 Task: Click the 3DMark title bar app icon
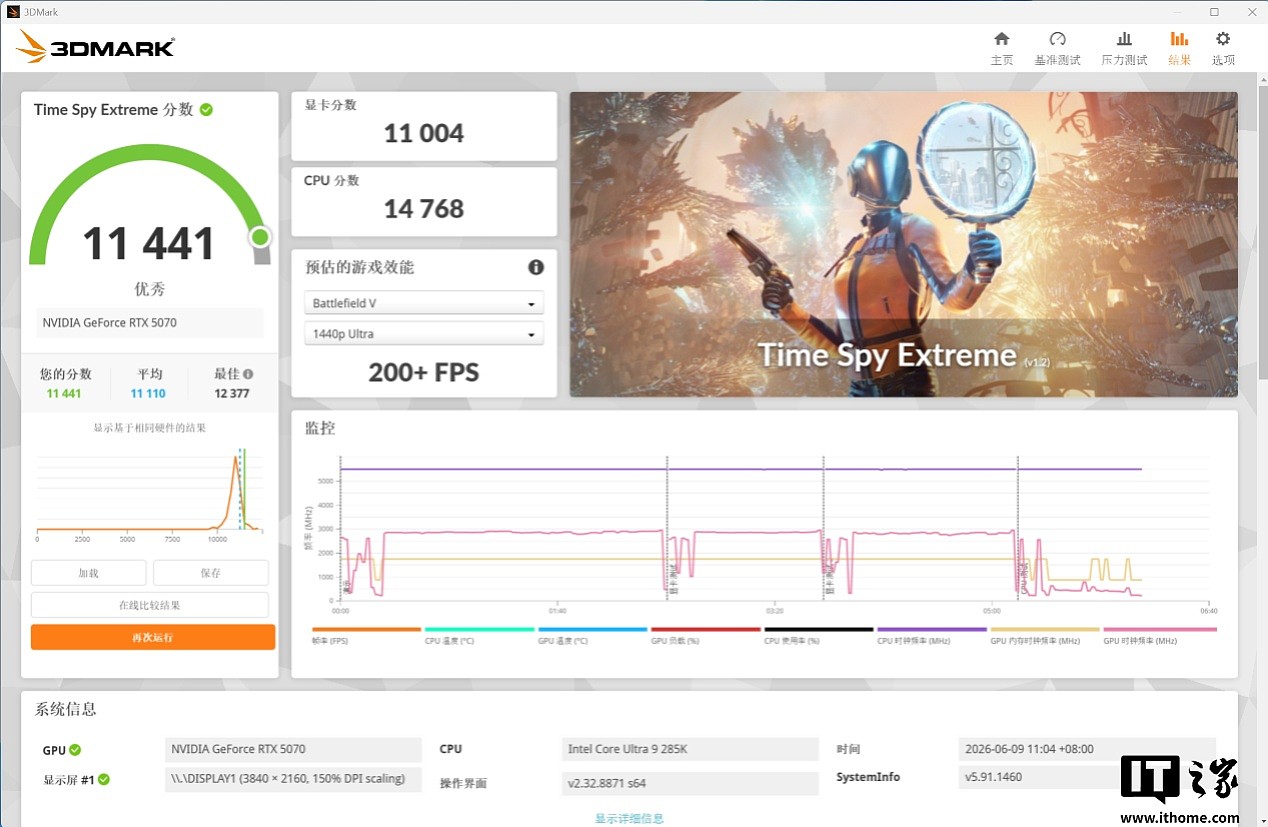click(x=13, y=12)
